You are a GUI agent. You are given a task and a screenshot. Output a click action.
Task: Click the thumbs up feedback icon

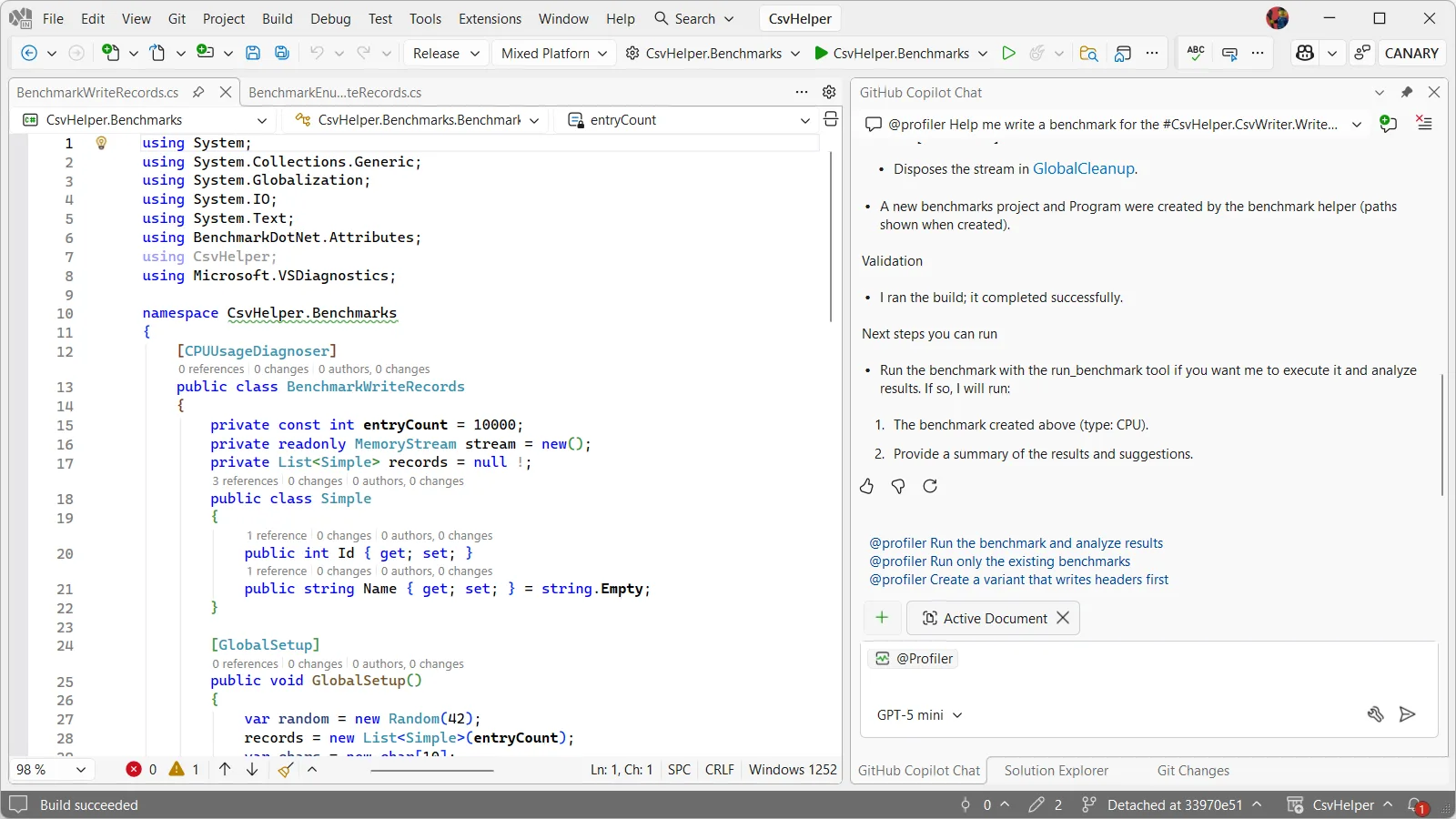point(866,486)
